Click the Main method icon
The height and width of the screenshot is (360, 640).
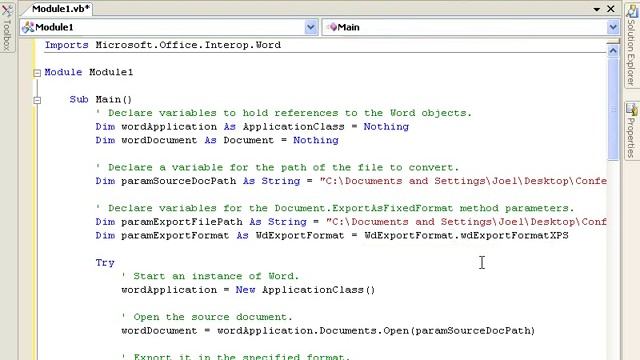(x=333, y=27)
